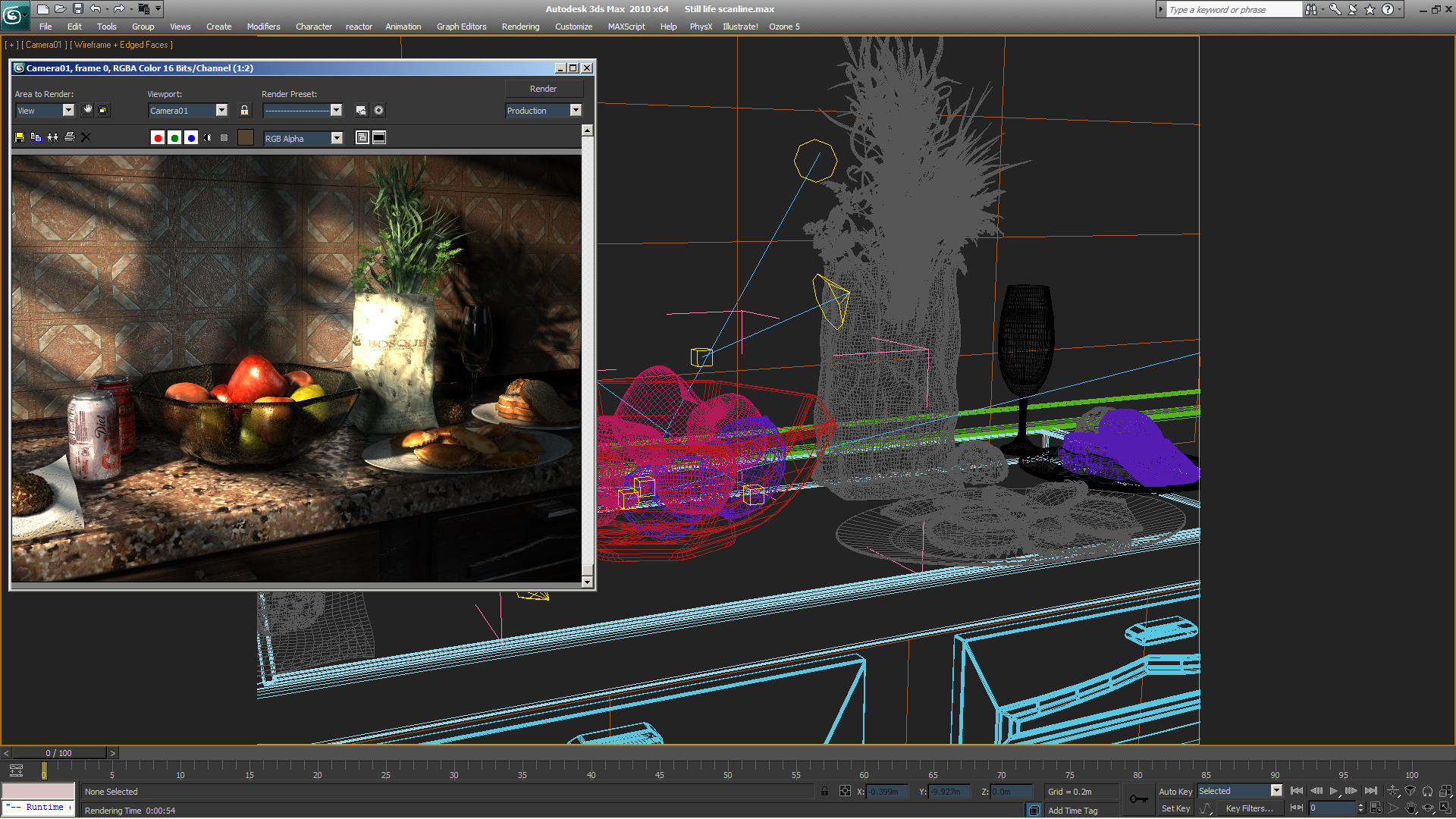Viewport: 1456px width, 819px height.
Task: Click the Key Filters button
Action: click(1249, 808)
